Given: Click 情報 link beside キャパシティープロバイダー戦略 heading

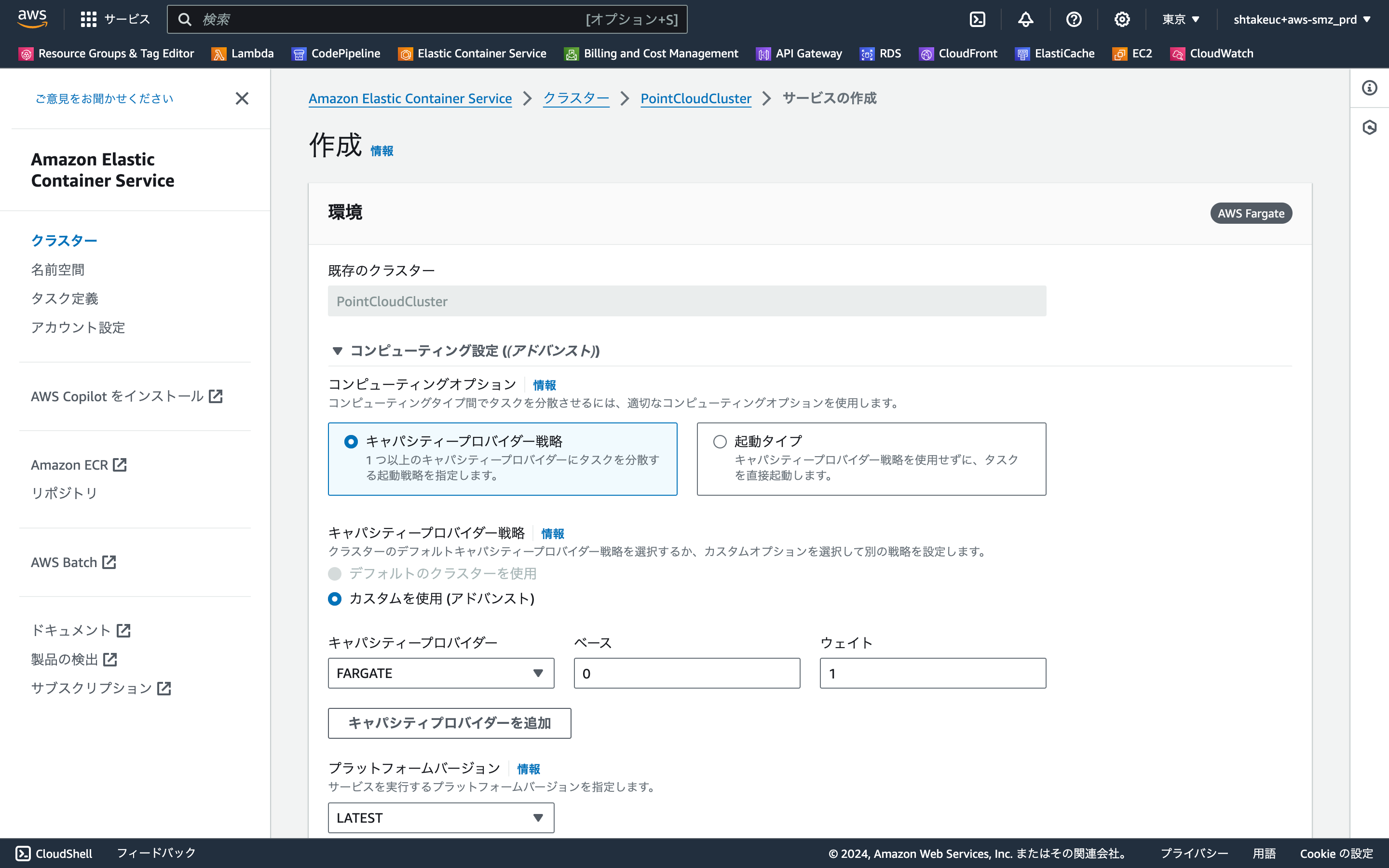Looking at the screenshot, I should click(552, 534).
